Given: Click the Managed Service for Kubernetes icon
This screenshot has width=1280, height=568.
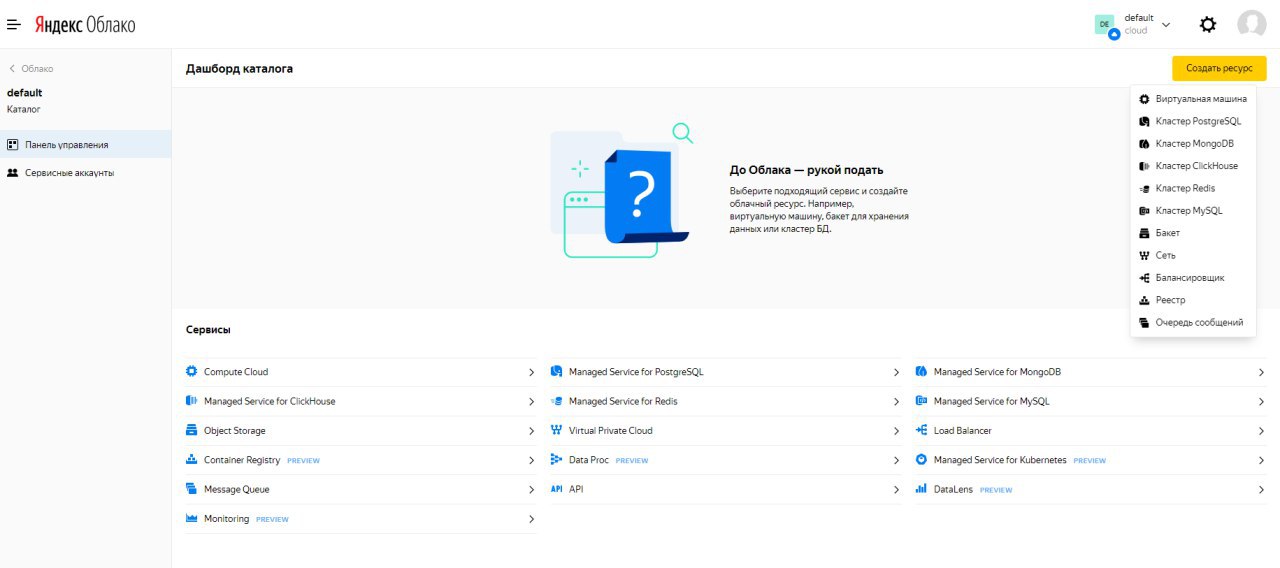Looking at the screenshot, I should pyautogui.click(x=922, y=460).
